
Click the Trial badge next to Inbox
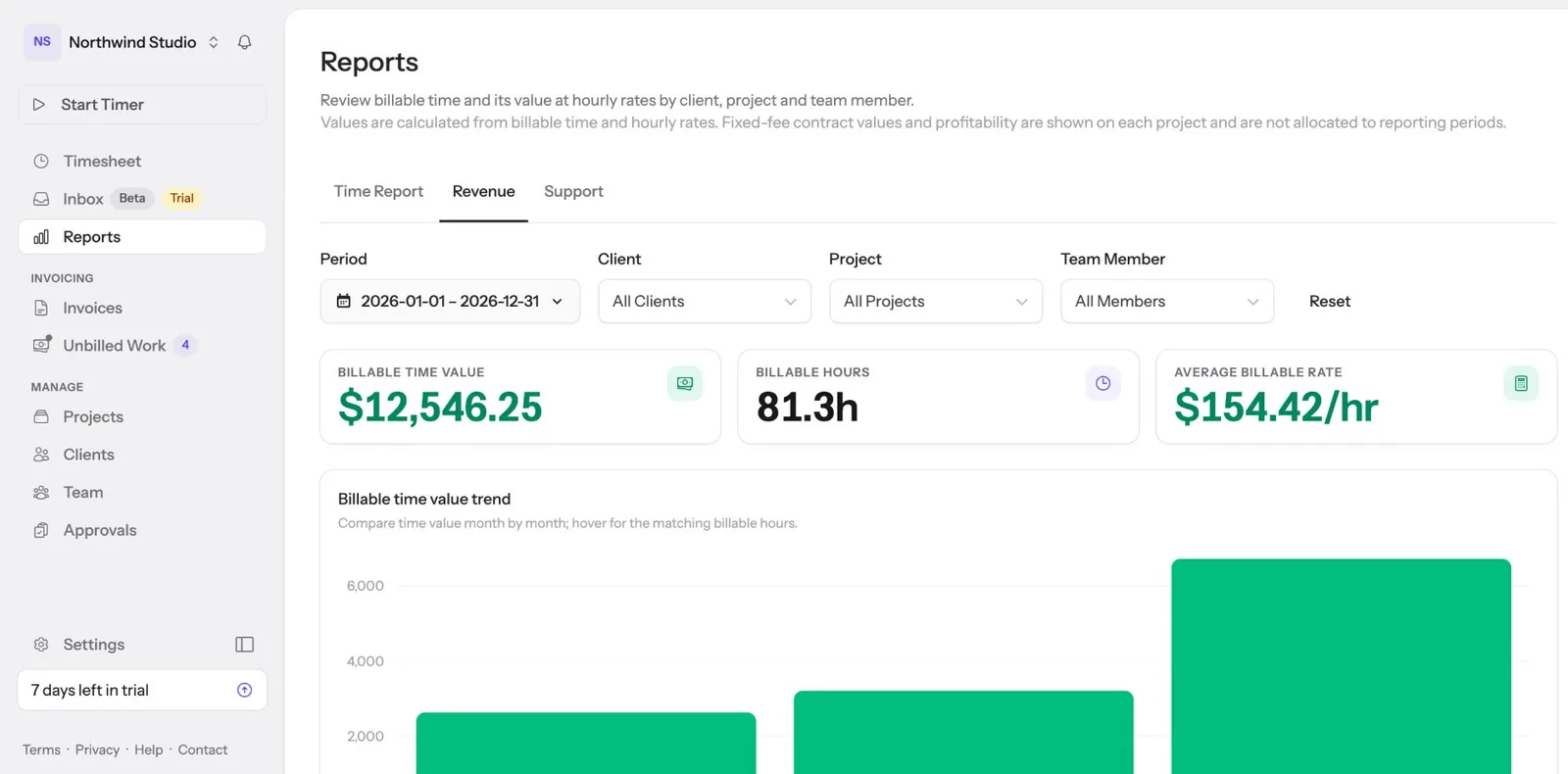coord(181,198)
